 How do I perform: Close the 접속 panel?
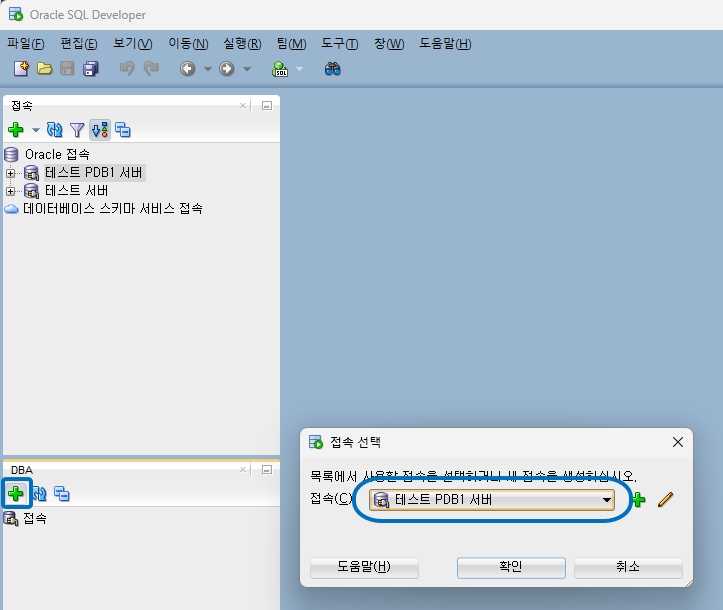(243, 106)
